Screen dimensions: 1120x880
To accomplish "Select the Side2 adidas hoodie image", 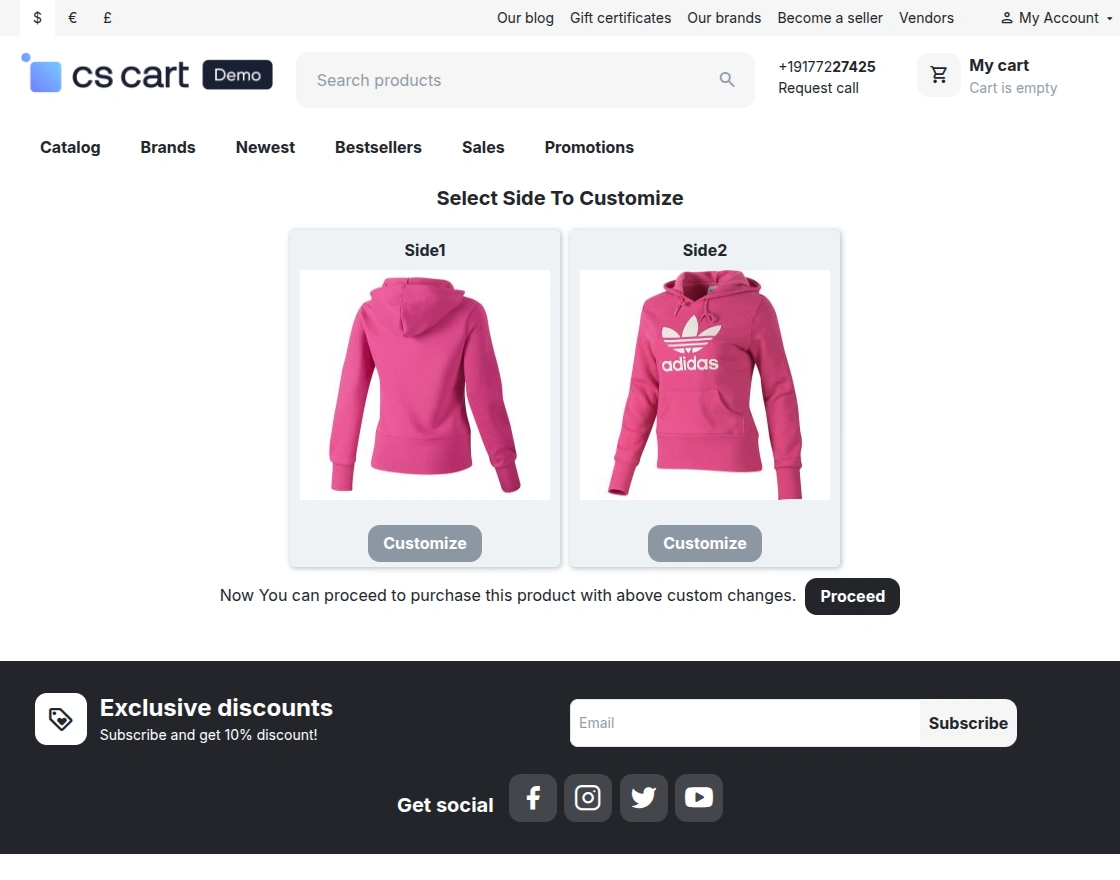I will 705,385.
